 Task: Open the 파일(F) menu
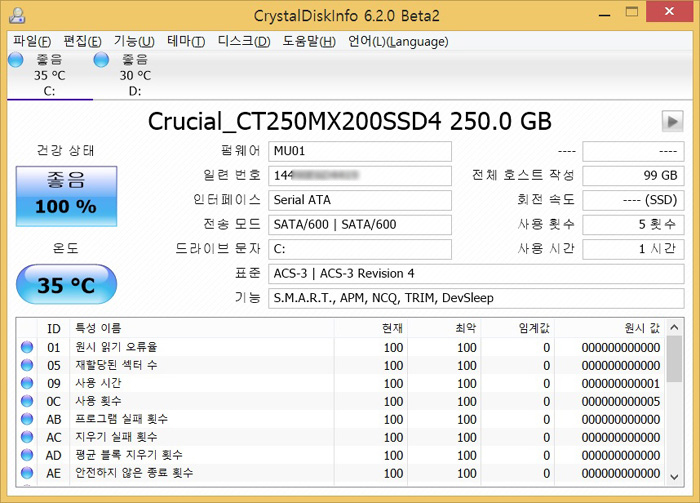coord(32,41)
